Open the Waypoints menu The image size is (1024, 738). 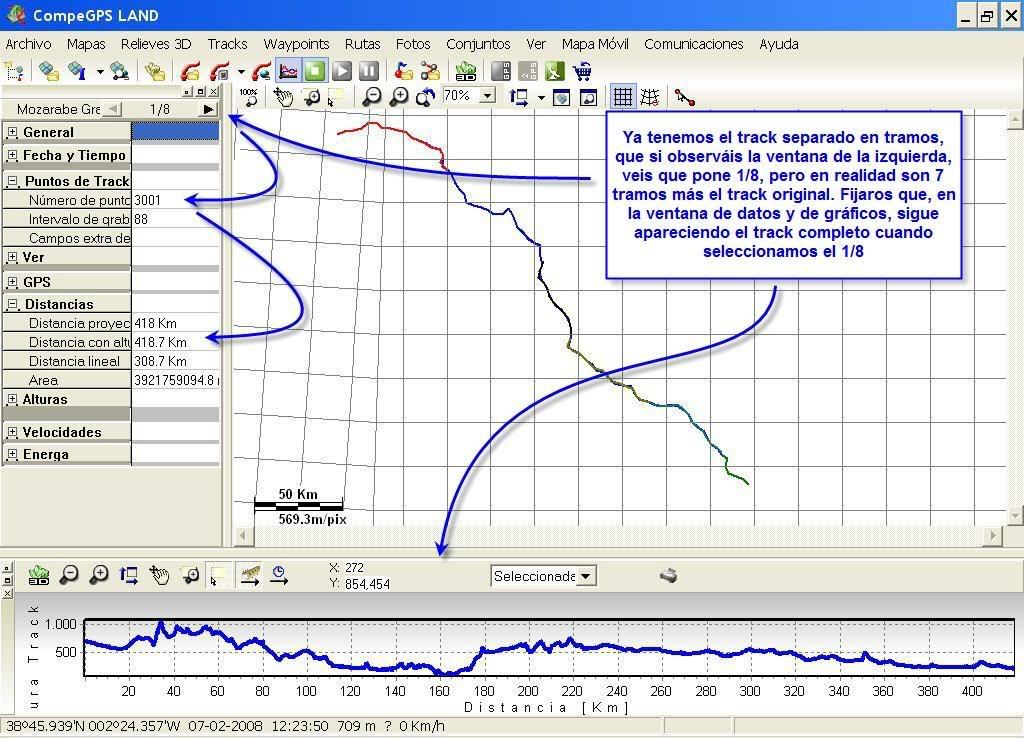click(296, 44)
